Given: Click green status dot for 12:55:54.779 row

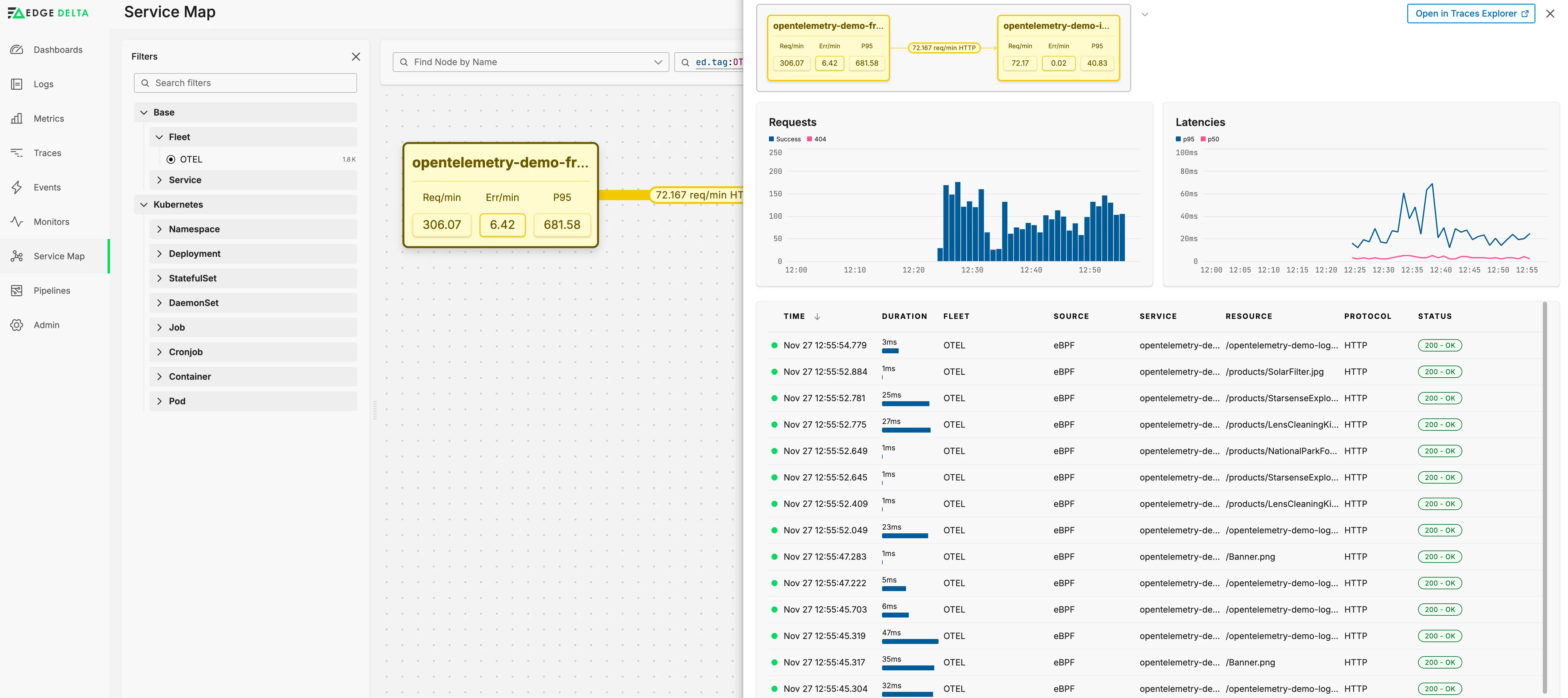Looking at the screenshot, I should coord(774,346).
